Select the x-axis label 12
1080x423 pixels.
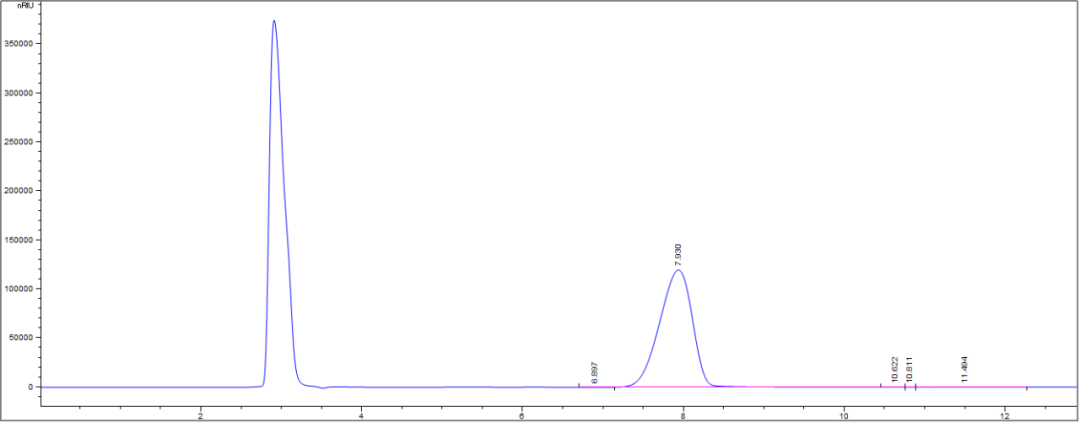click(x=1003, y=414)
